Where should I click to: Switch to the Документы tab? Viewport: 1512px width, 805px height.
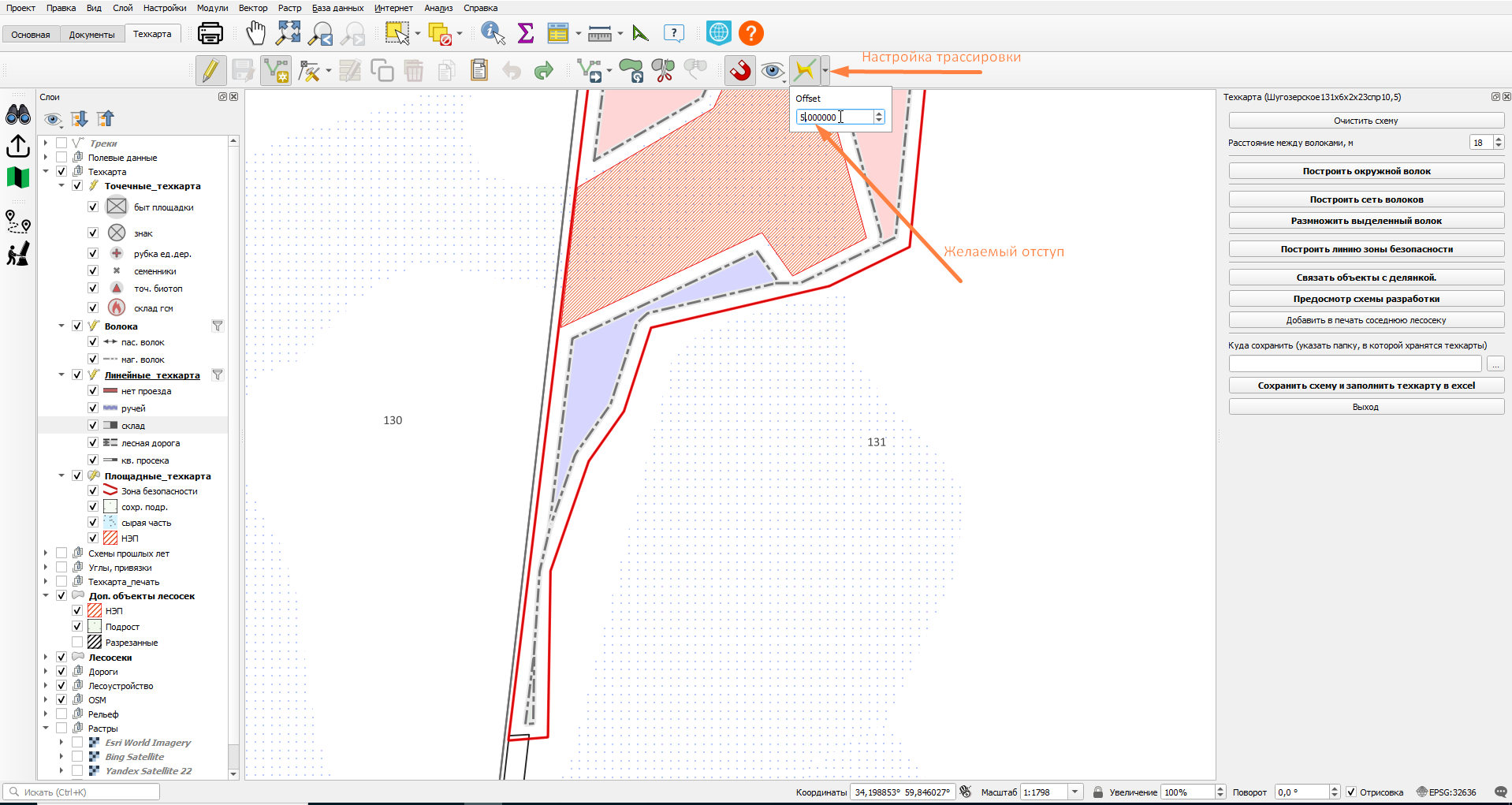coord(91,35)
